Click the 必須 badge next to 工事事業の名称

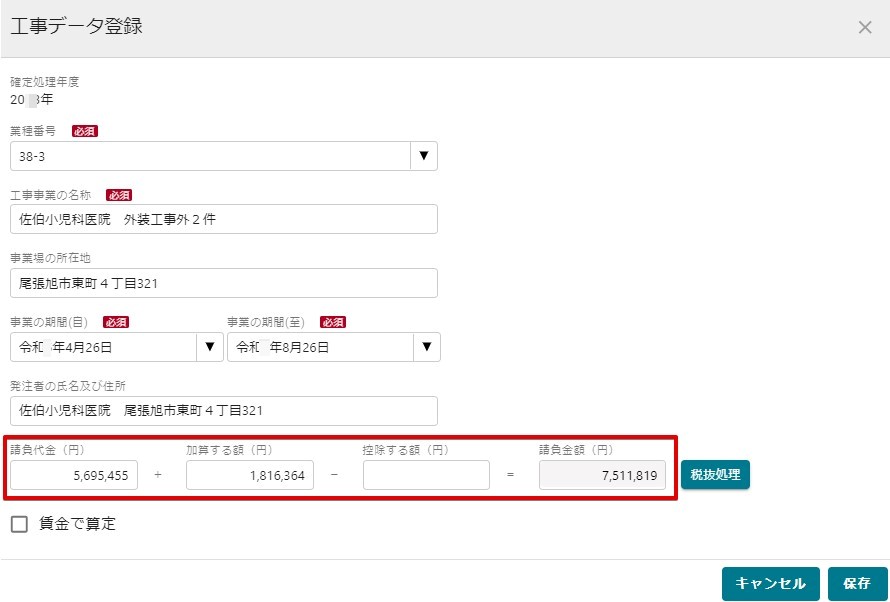119,195
